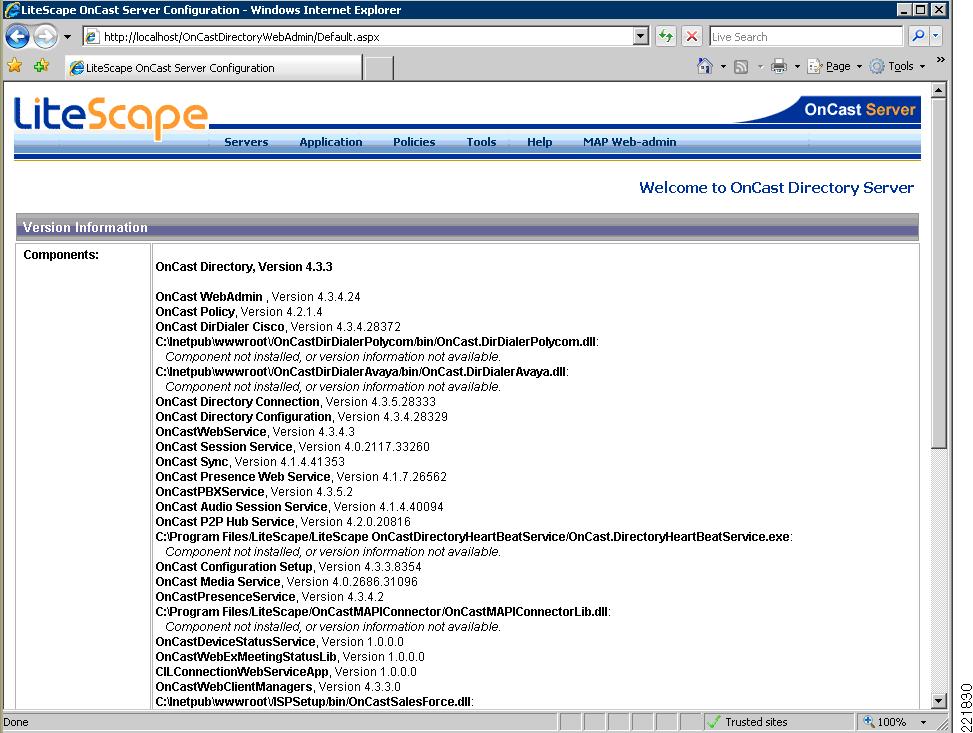Click the OnCast Media Service version line
973x733 pixels.
286,582
